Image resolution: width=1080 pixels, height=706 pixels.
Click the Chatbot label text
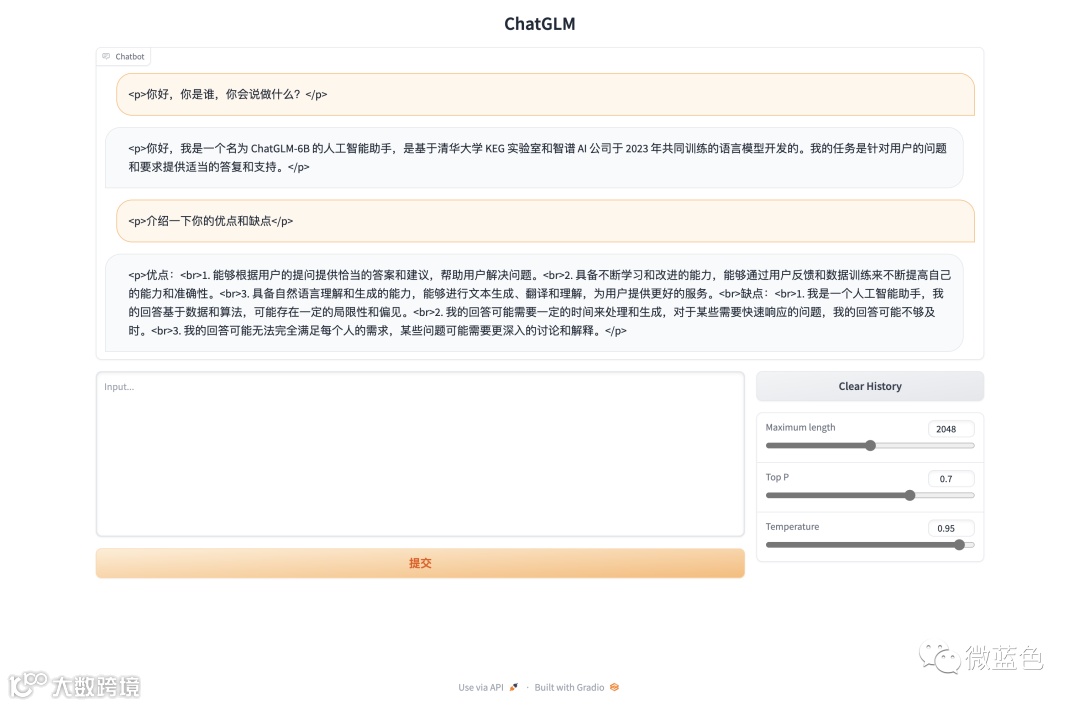pyautogui.click(x=129, y=56)
